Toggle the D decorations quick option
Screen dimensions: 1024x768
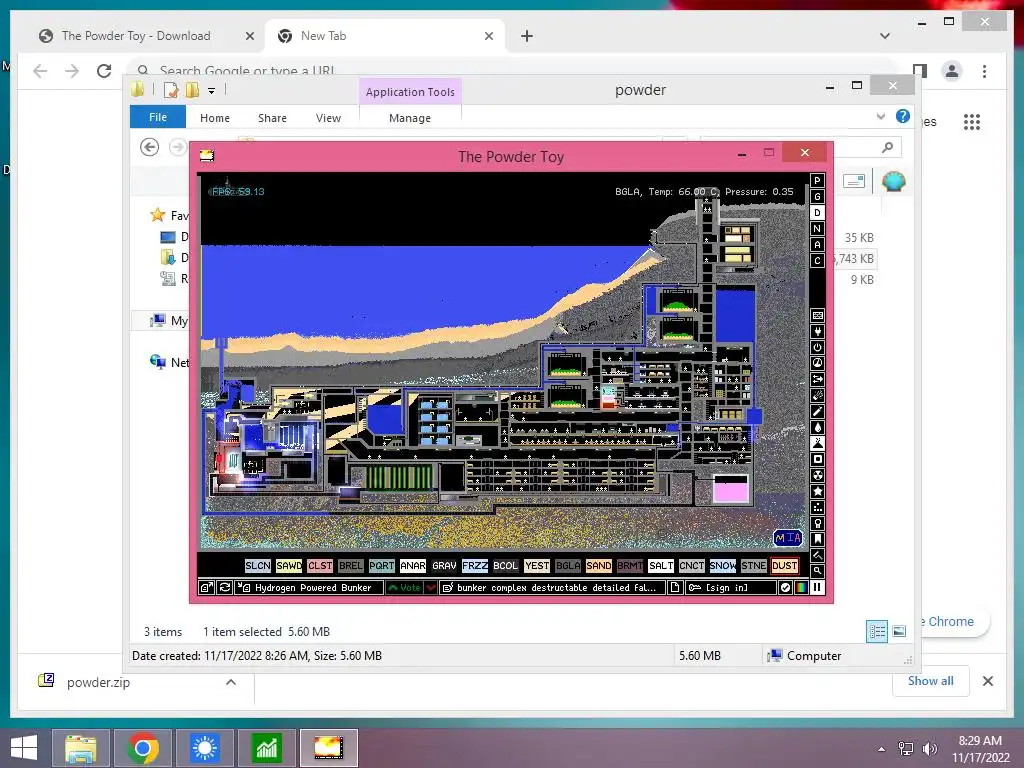click(817, 212)
